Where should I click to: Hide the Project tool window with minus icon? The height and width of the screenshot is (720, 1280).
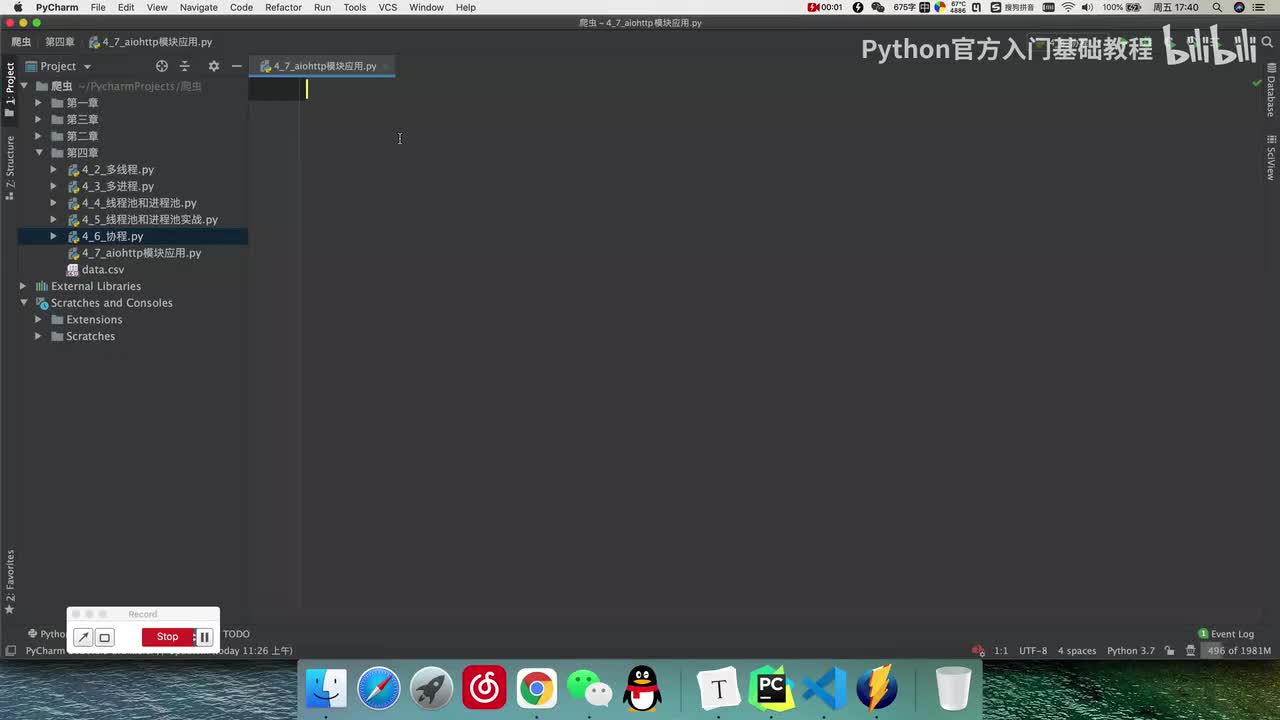(237, 66)
